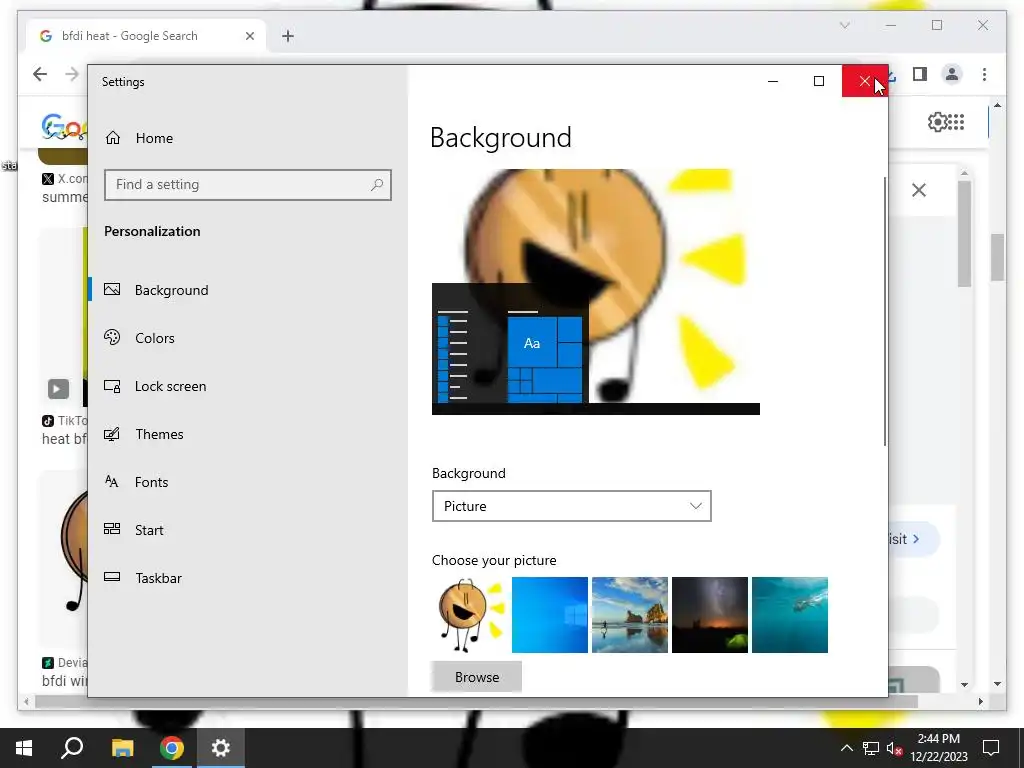The image size is (1024, 768).
Task: Open Windows taskbar search
Action: point(72,748)
